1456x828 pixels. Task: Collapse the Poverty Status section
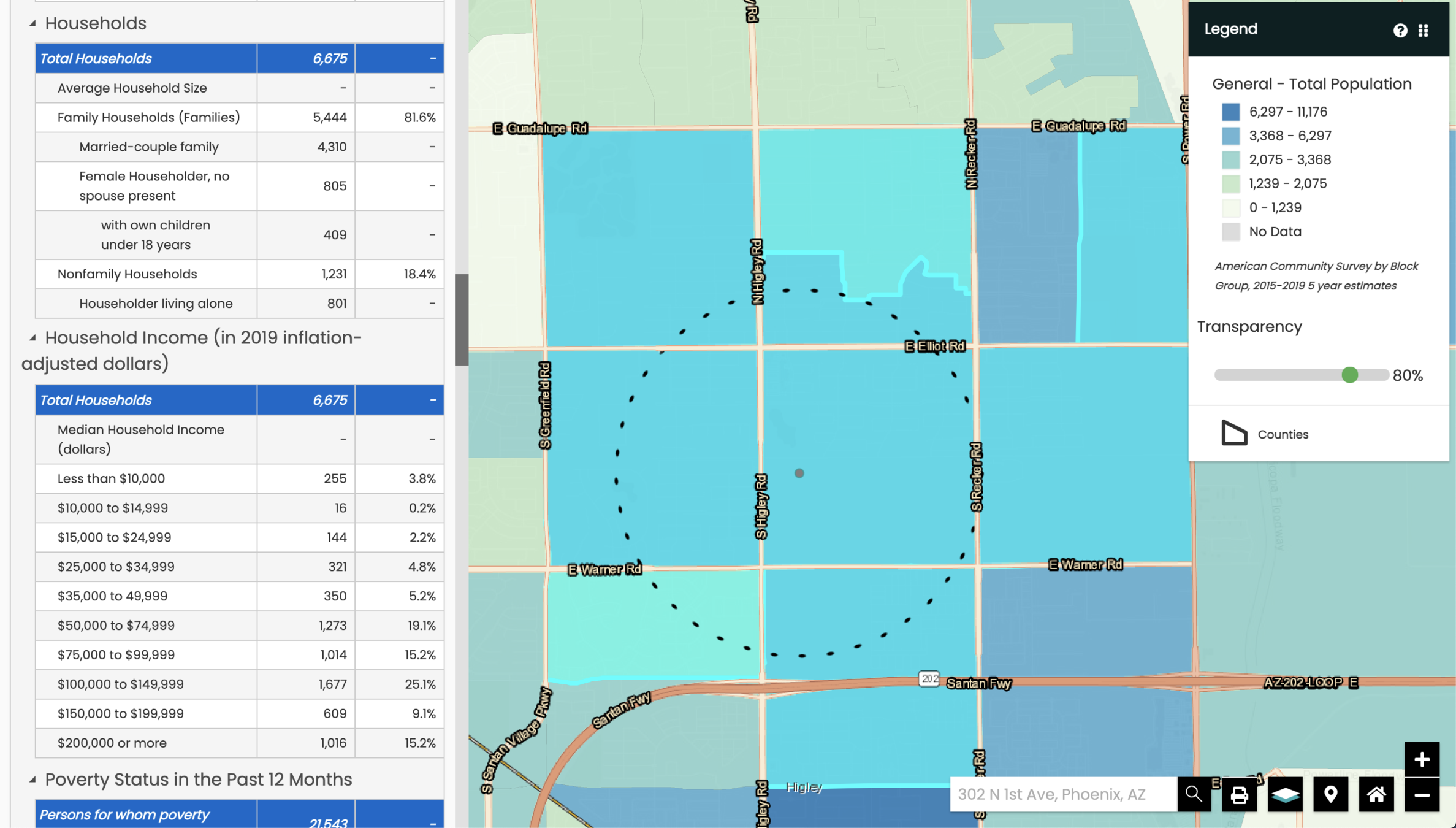(32, 780)
